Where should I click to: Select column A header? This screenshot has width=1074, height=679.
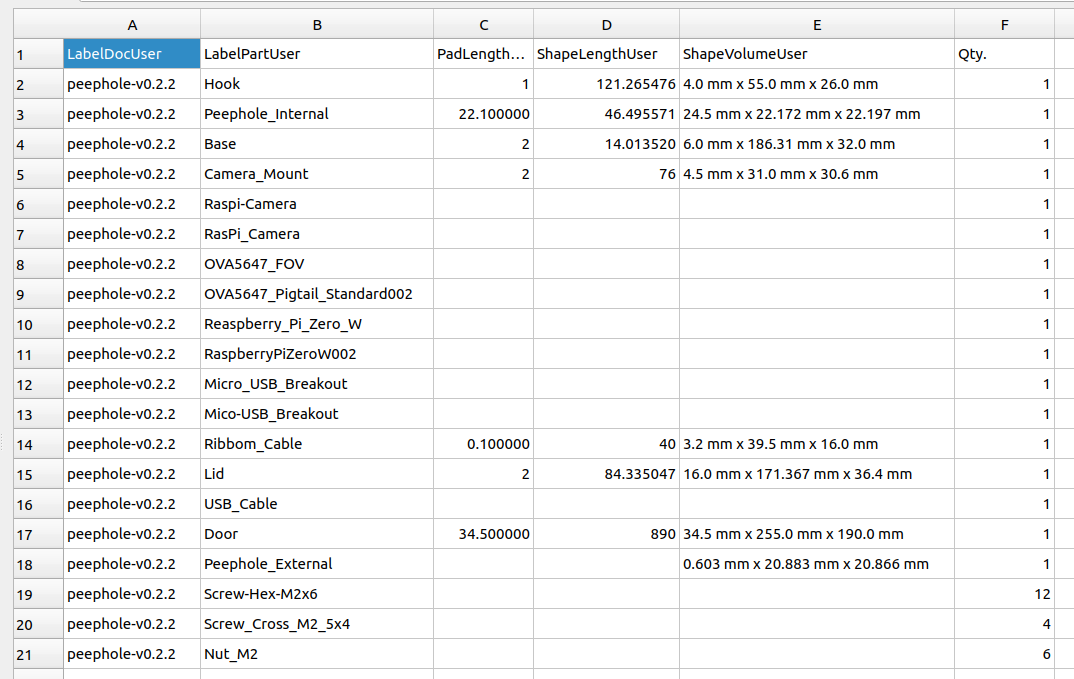click(132, 25)
